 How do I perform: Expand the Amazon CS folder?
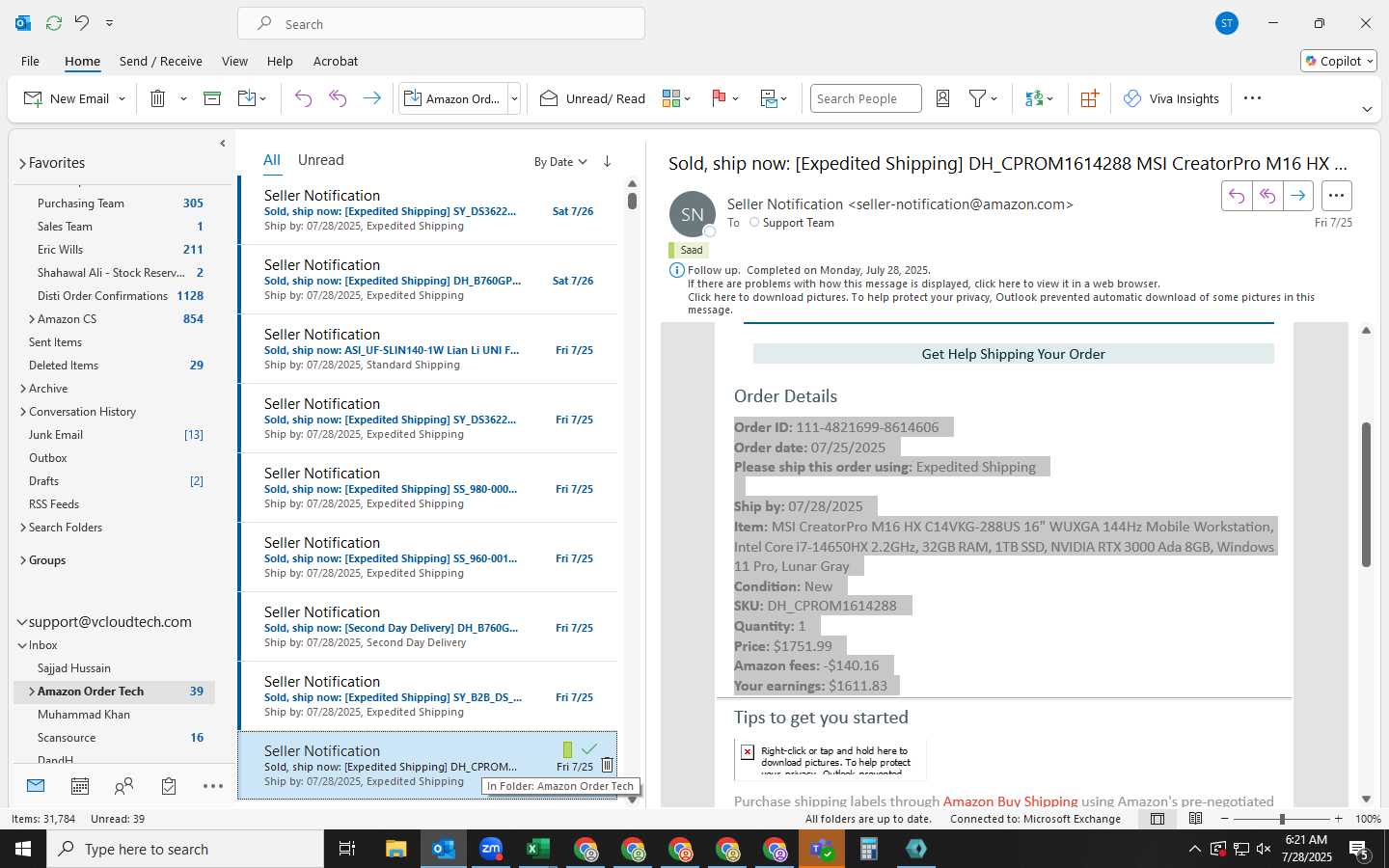[32, 319]
